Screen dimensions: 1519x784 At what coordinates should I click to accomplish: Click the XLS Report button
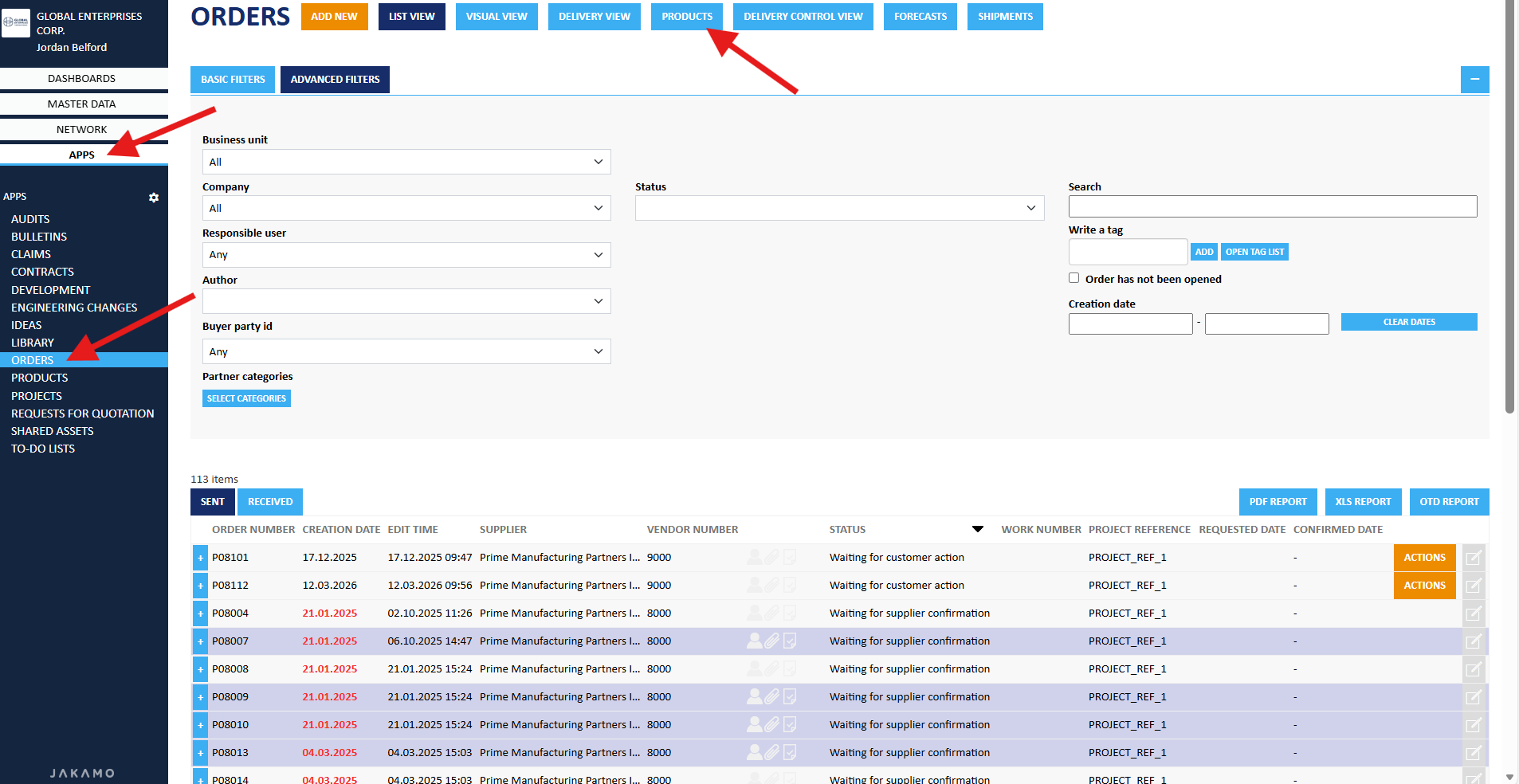click(1363, 502)
